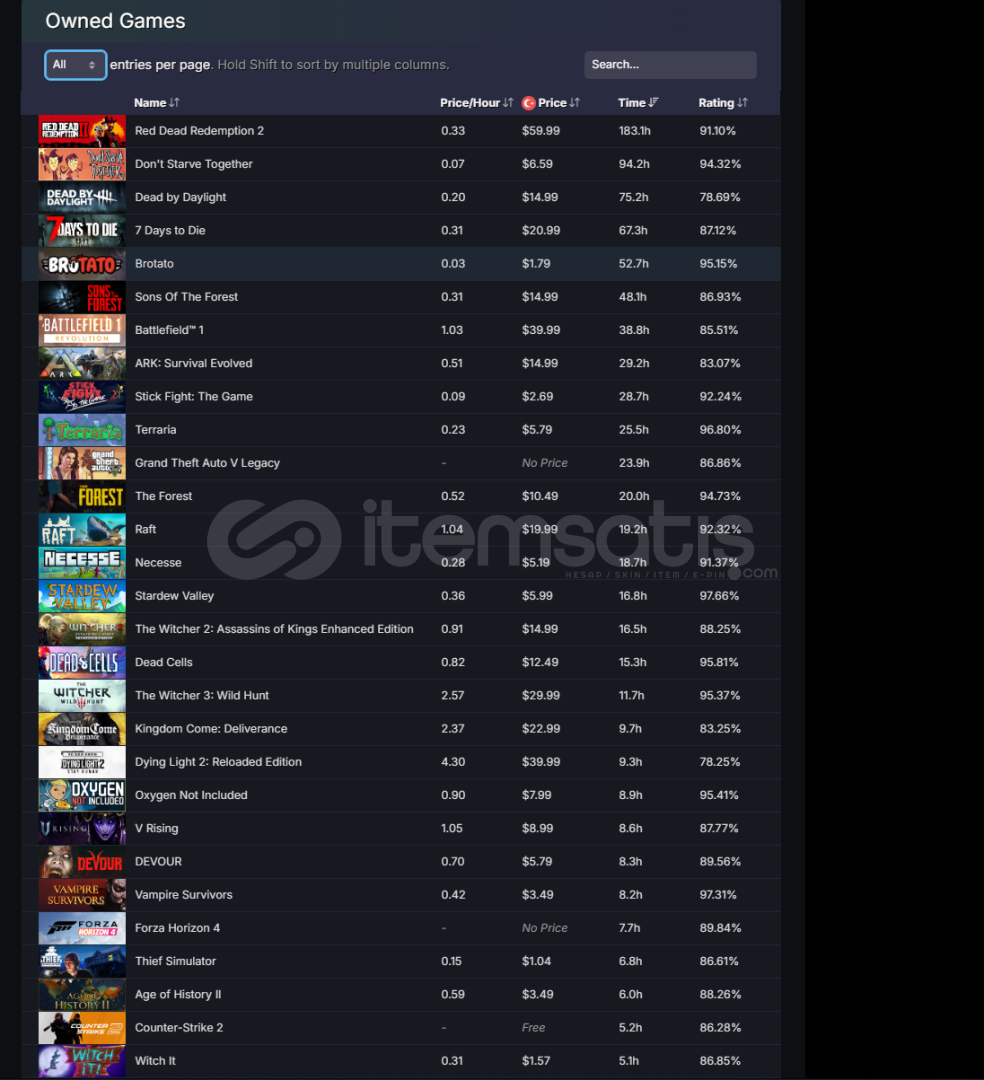Click the sort arrows beside Rating
Viewport: 984px width, 1080px height.
[x=742, y=103]
